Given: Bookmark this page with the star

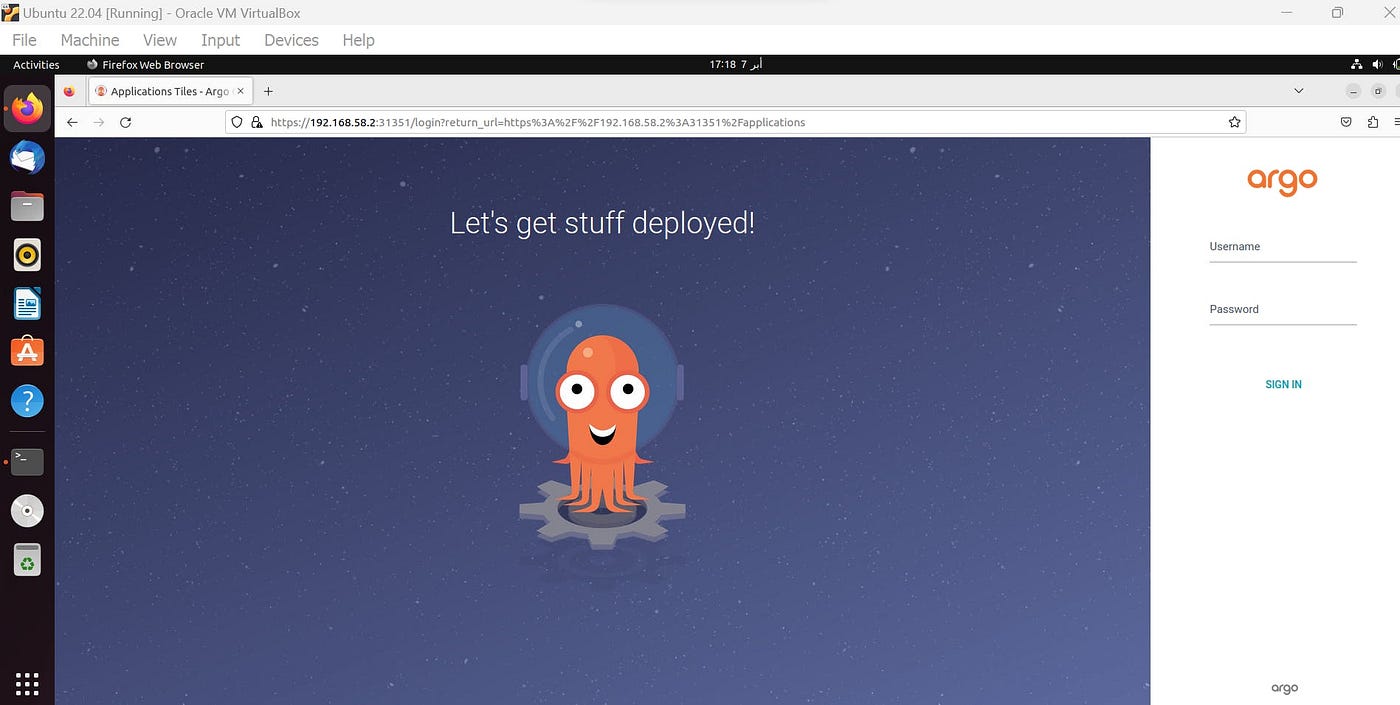Looking at the screenshot, I should click(x=1235, y=122).
